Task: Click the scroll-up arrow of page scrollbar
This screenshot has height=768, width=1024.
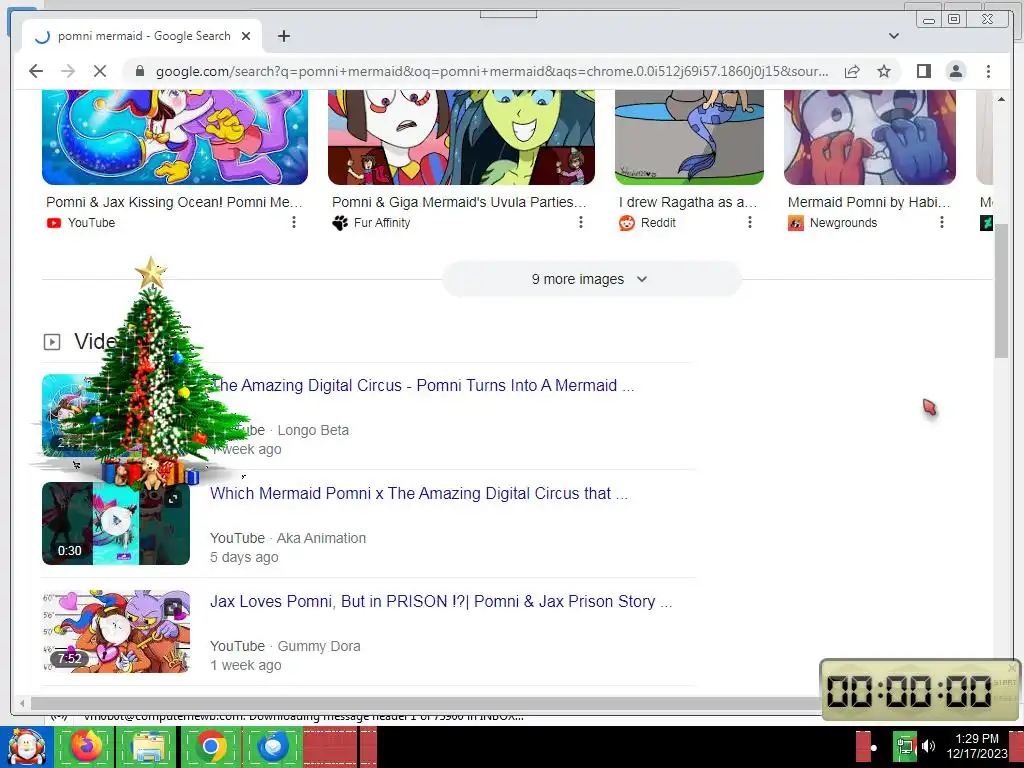Action: [x=1002, y=99]
